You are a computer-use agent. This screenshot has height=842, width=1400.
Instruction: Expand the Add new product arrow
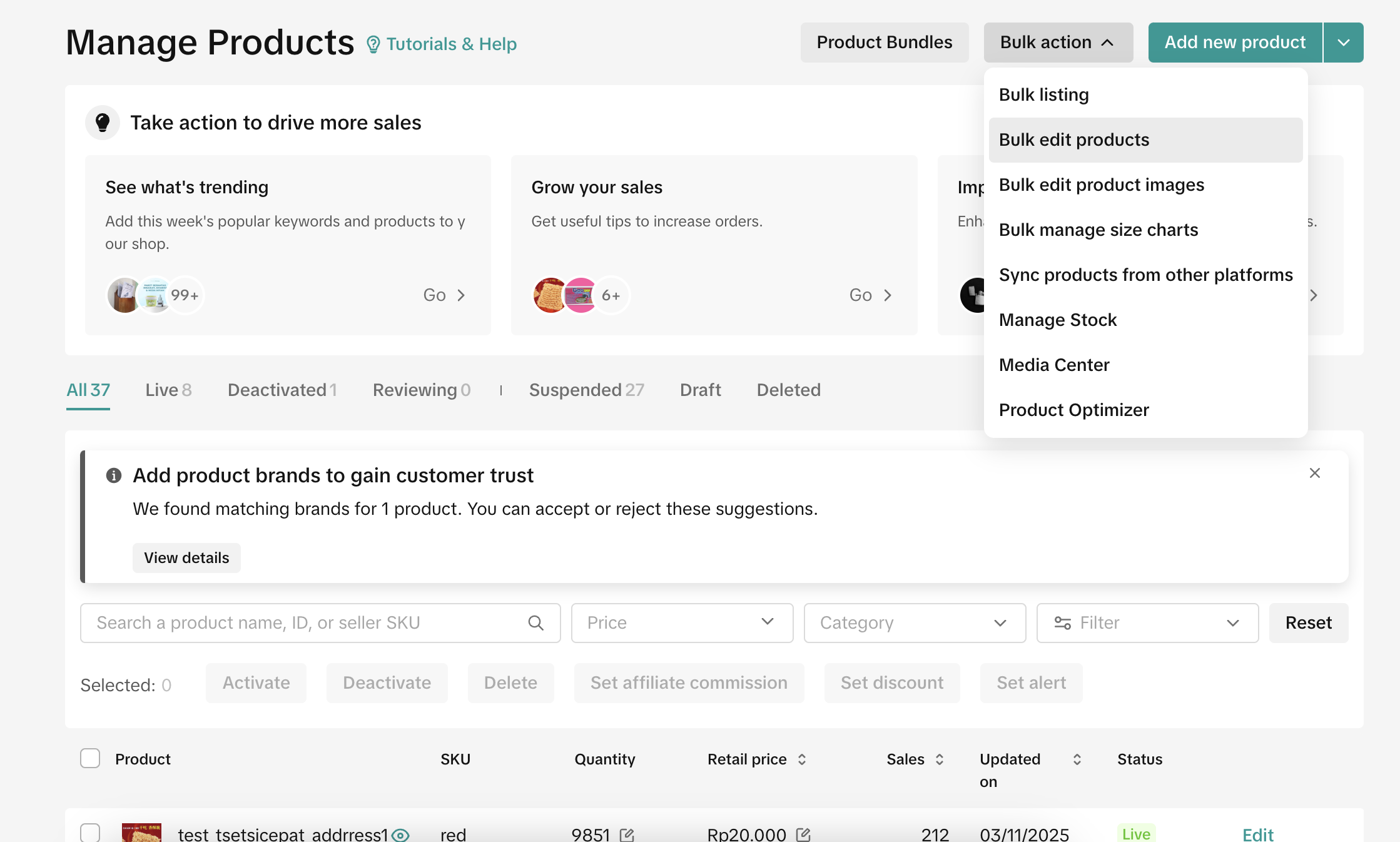1343,43
